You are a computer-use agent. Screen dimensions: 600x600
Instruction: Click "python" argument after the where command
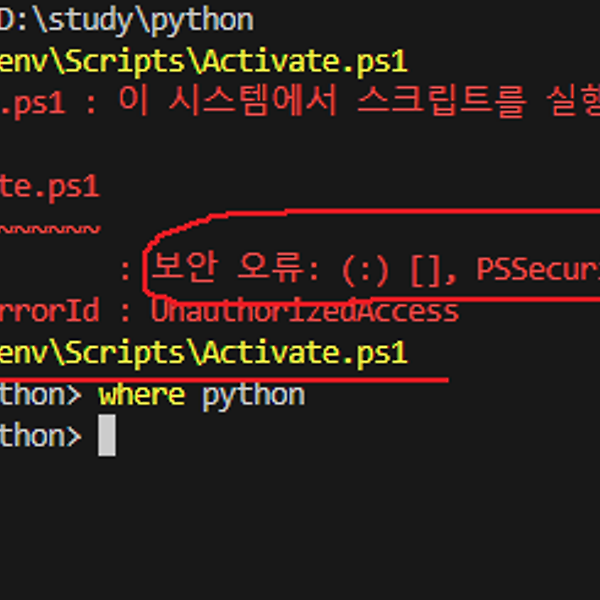253,394
